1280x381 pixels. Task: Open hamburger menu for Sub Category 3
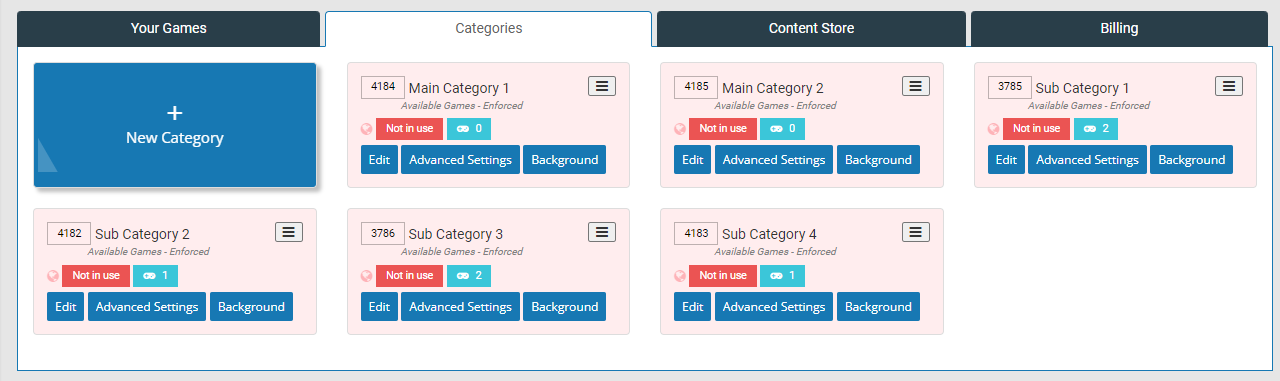602,232
